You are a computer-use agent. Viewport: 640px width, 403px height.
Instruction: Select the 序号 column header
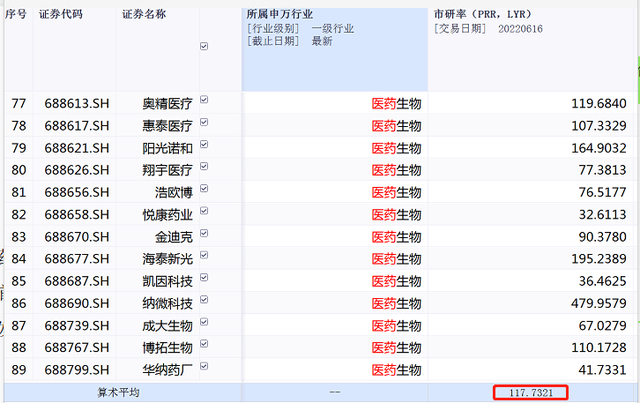(16, 14)
